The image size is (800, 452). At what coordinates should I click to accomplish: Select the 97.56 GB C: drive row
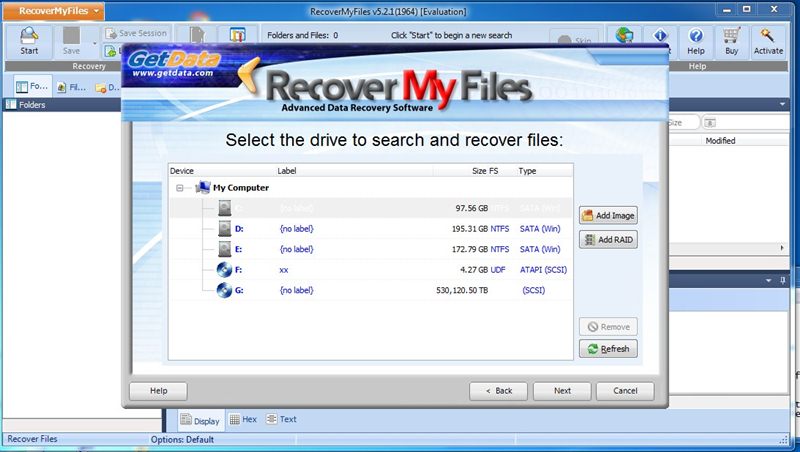pos(371,208)
